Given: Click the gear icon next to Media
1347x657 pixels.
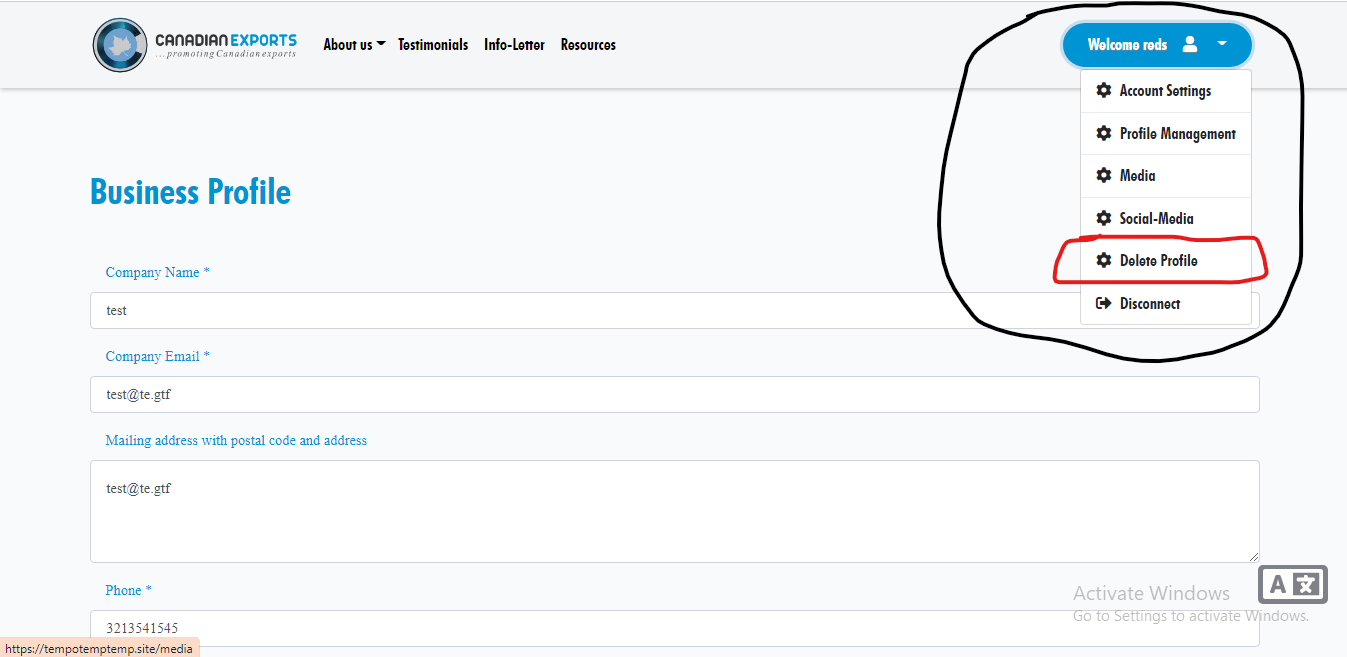Looking at the screenshot, I should 1104,176.
